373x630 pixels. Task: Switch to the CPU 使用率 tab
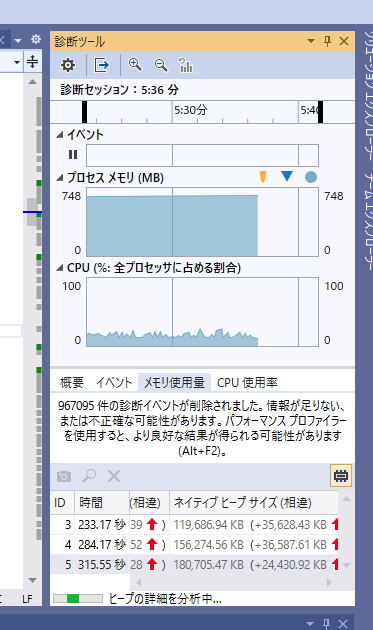click(247, 382)
